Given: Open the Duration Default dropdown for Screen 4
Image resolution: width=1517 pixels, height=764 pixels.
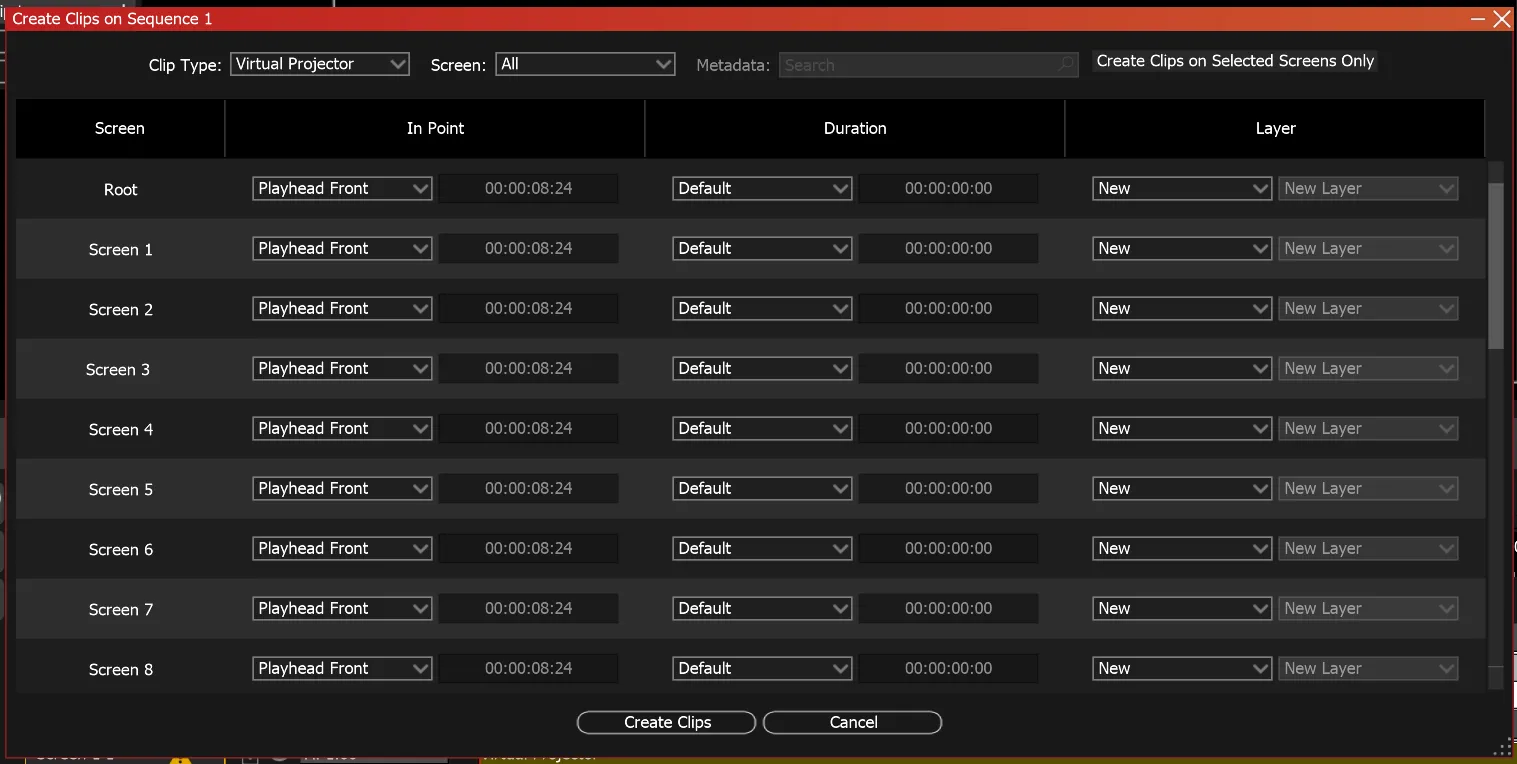Looking at the screenshot, I should click(762, 428).
